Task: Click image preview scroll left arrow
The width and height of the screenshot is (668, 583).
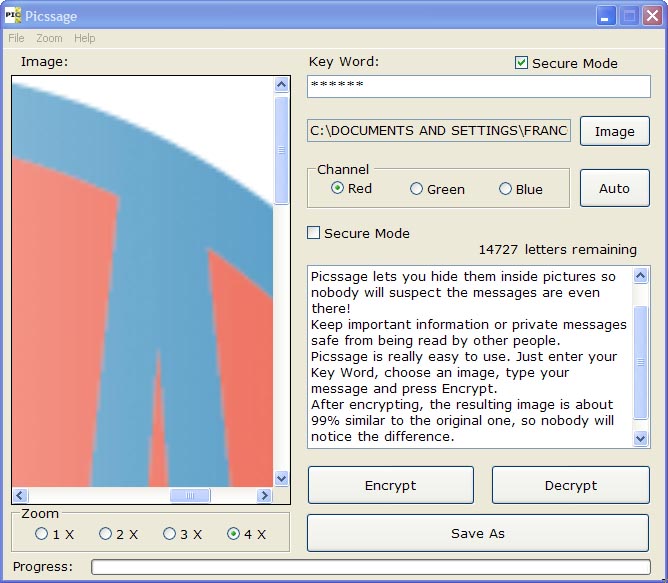Action: (x=20, y=495)
